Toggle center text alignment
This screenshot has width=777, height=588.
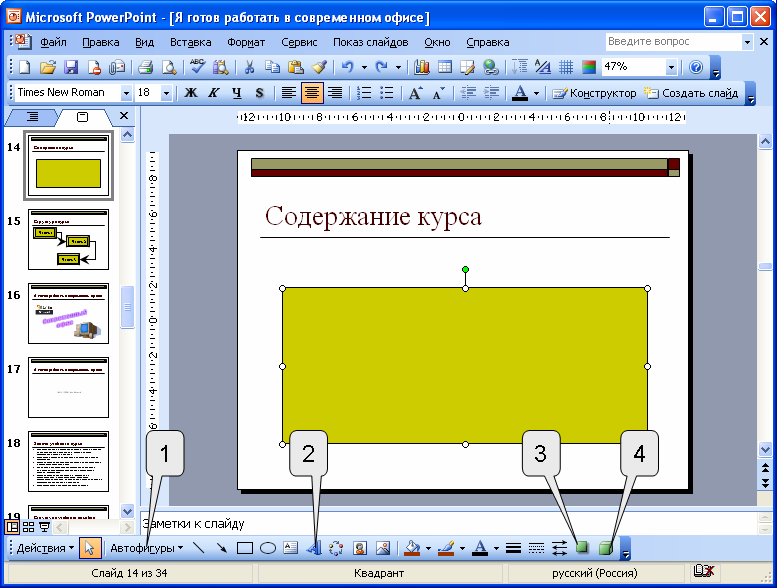[x=312, y=93]
